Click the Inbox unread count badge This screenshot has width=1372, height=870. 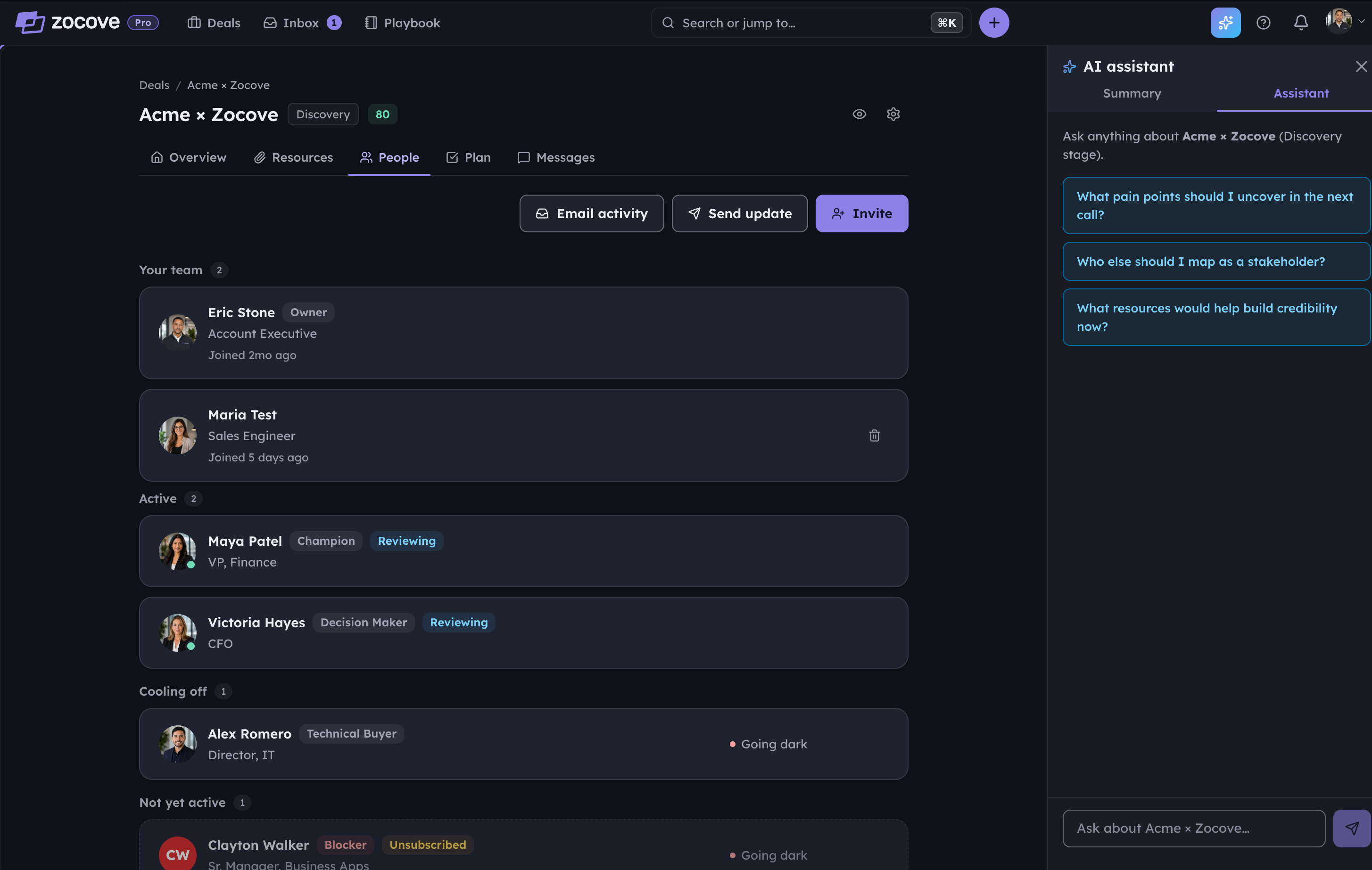click(334, 23)
